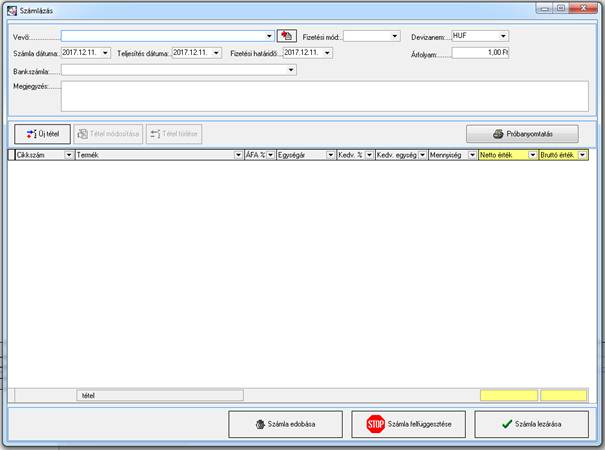Click into the Megjegyzés notes field
Viewport: 605px width, 450px height.
[x=324, y=95]
